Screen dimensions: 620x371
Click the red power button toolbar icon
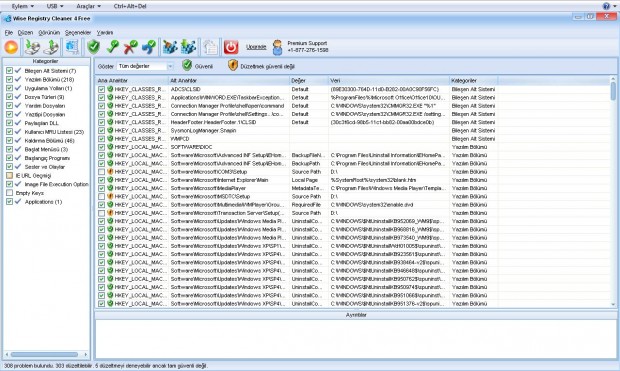[x=231, y=47]
